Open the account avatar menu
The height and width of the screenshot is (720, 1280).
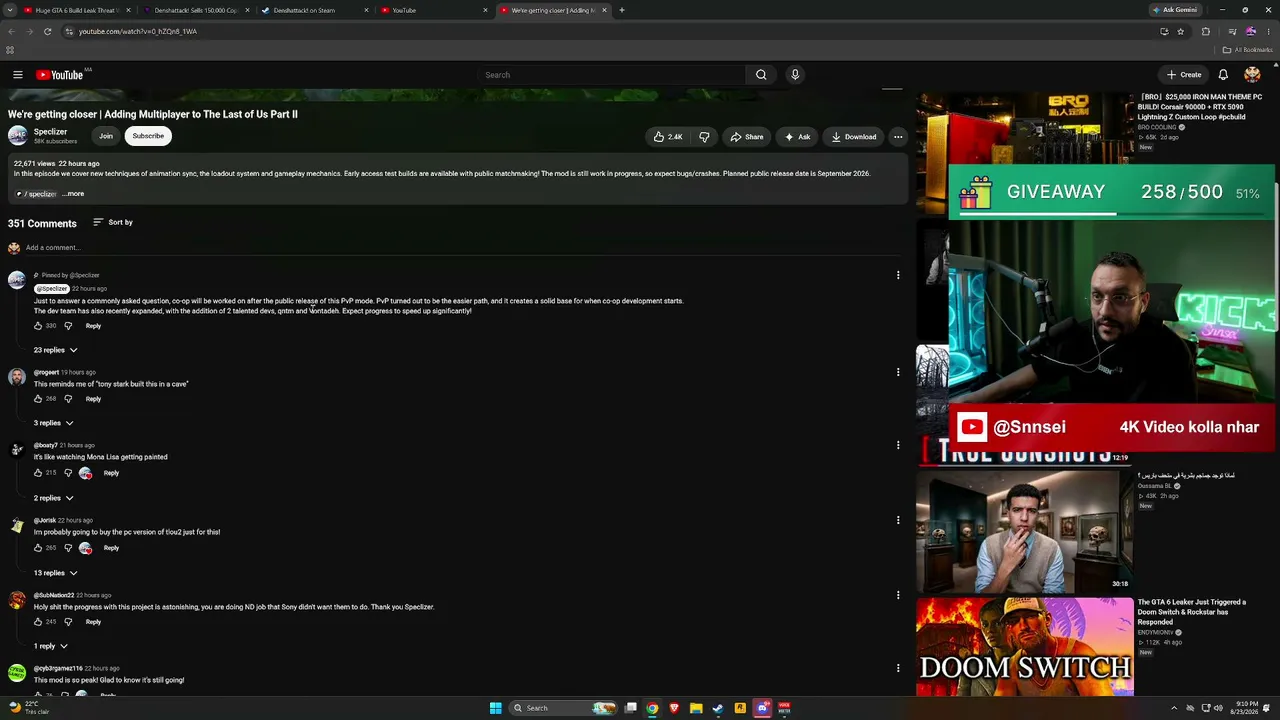coord(1252,75)
